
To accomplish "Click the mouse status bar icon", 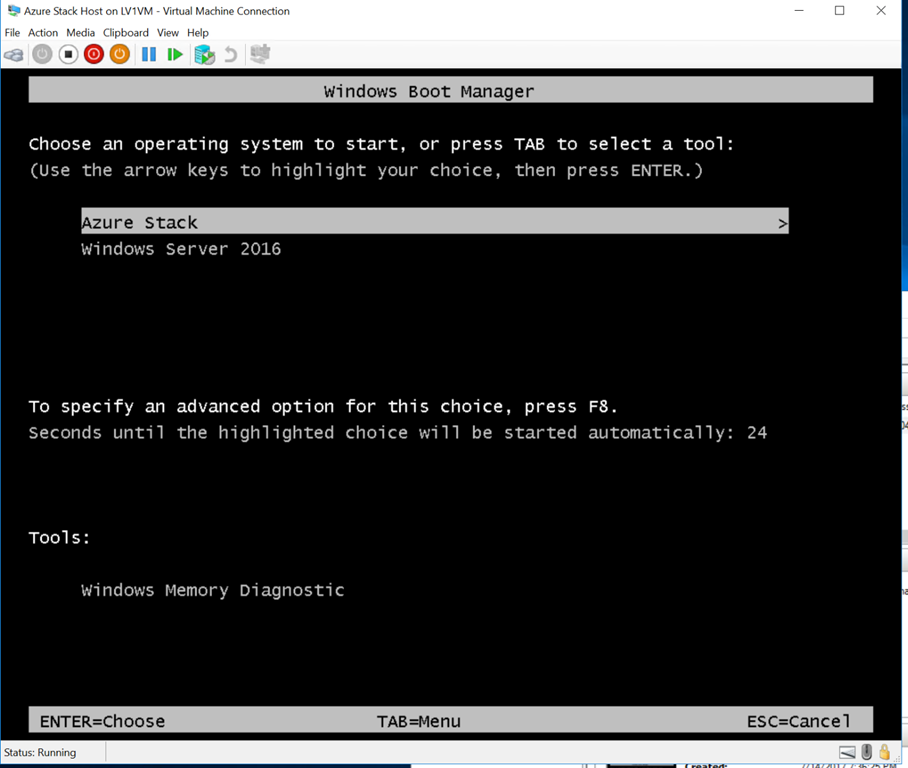I will (x=866, y=752).
